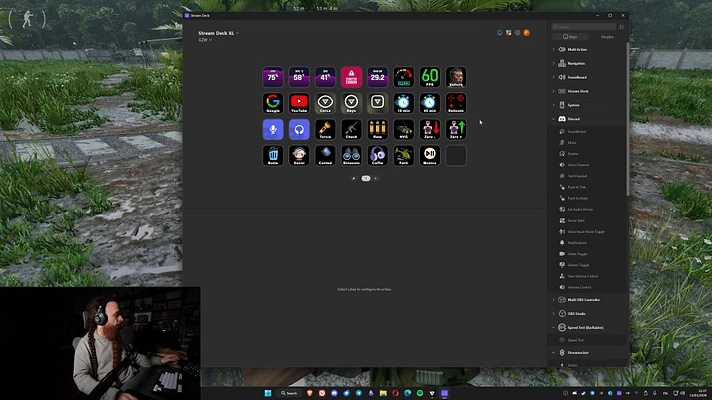Select the Zero minus red arrow key
Screen dimensions: 712x400
pos(430,129)
